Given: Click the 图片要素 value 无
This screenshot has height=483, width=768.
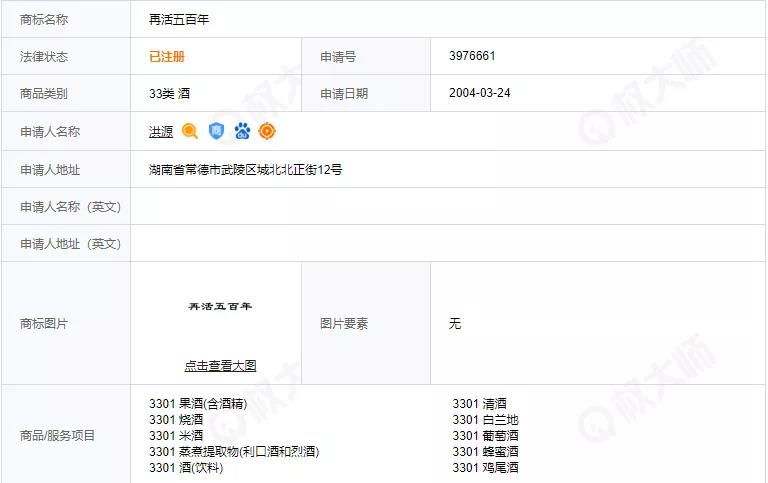Looking at the screenshot, I should coord(455,324).
